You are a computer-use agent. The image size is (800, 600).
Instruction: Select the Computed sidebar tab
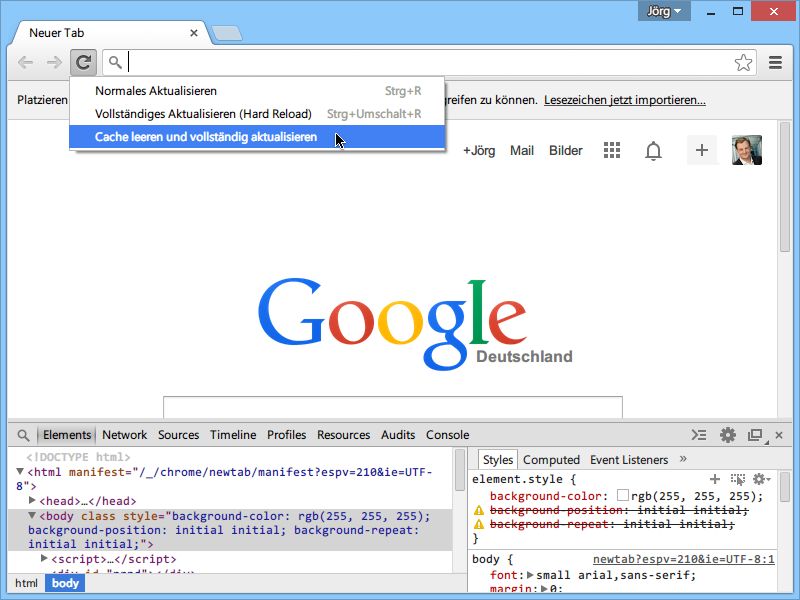tap(552, 460)
